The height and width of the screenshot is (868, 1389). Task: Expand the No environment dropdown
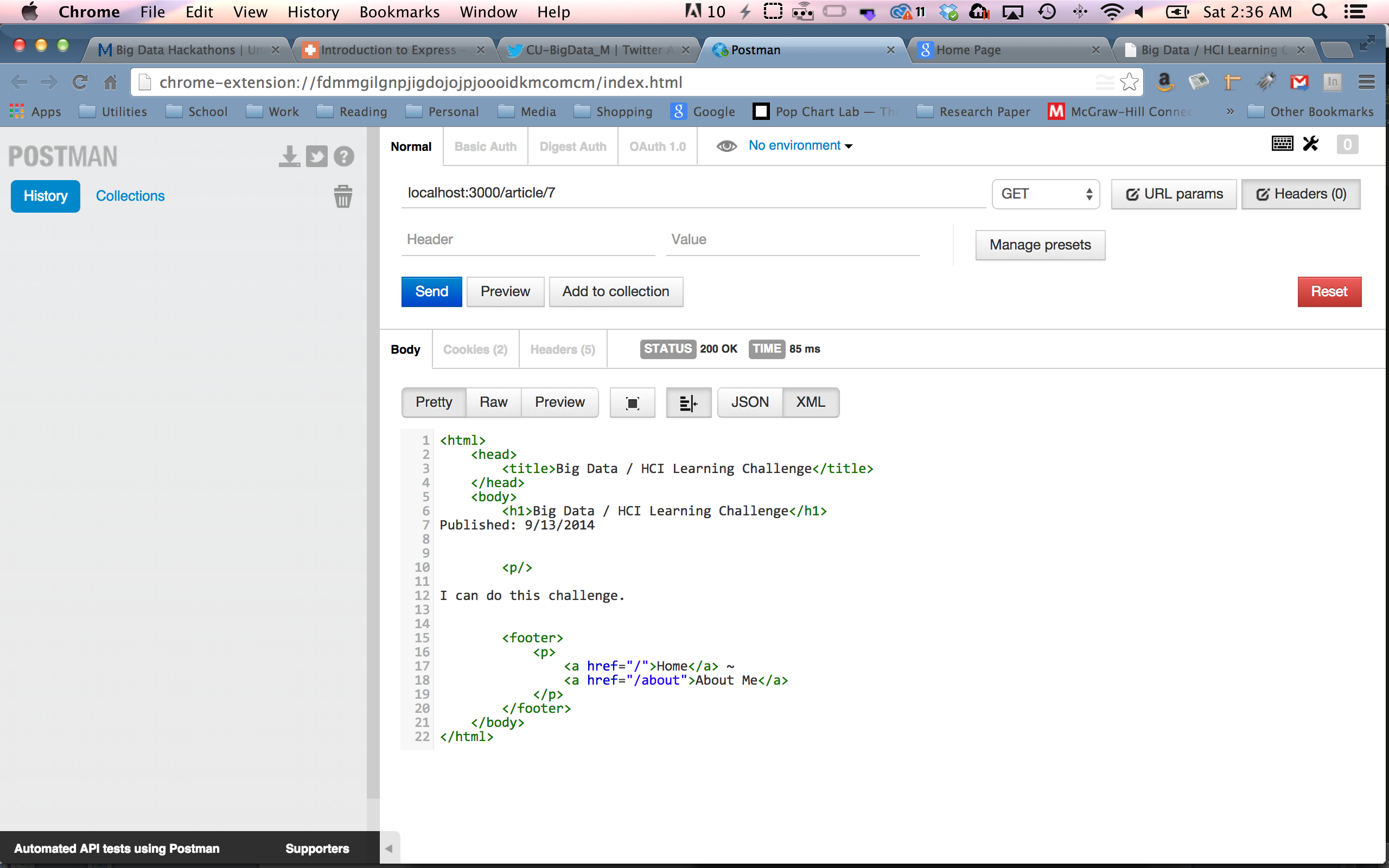click(800, 146)
